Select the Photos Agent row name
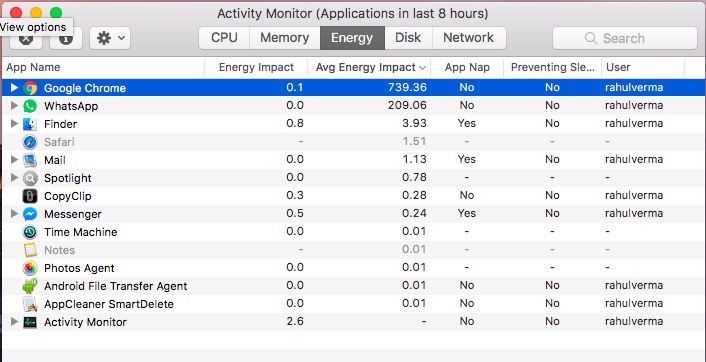 click(x=79, y=268)
